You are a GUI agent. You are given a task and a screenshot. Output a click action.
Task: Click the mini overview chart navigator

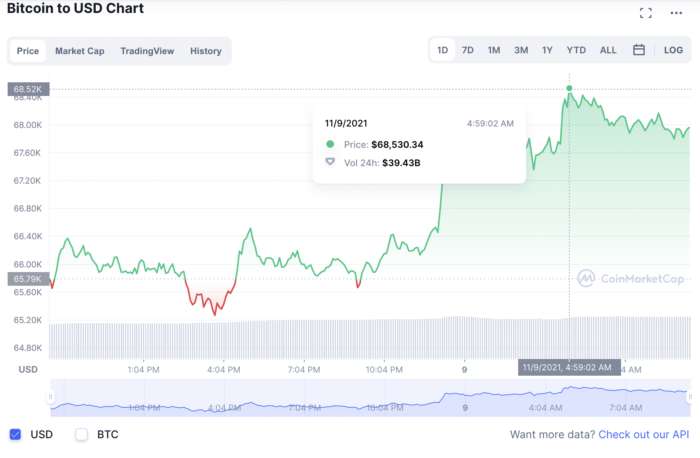(370, 398)
